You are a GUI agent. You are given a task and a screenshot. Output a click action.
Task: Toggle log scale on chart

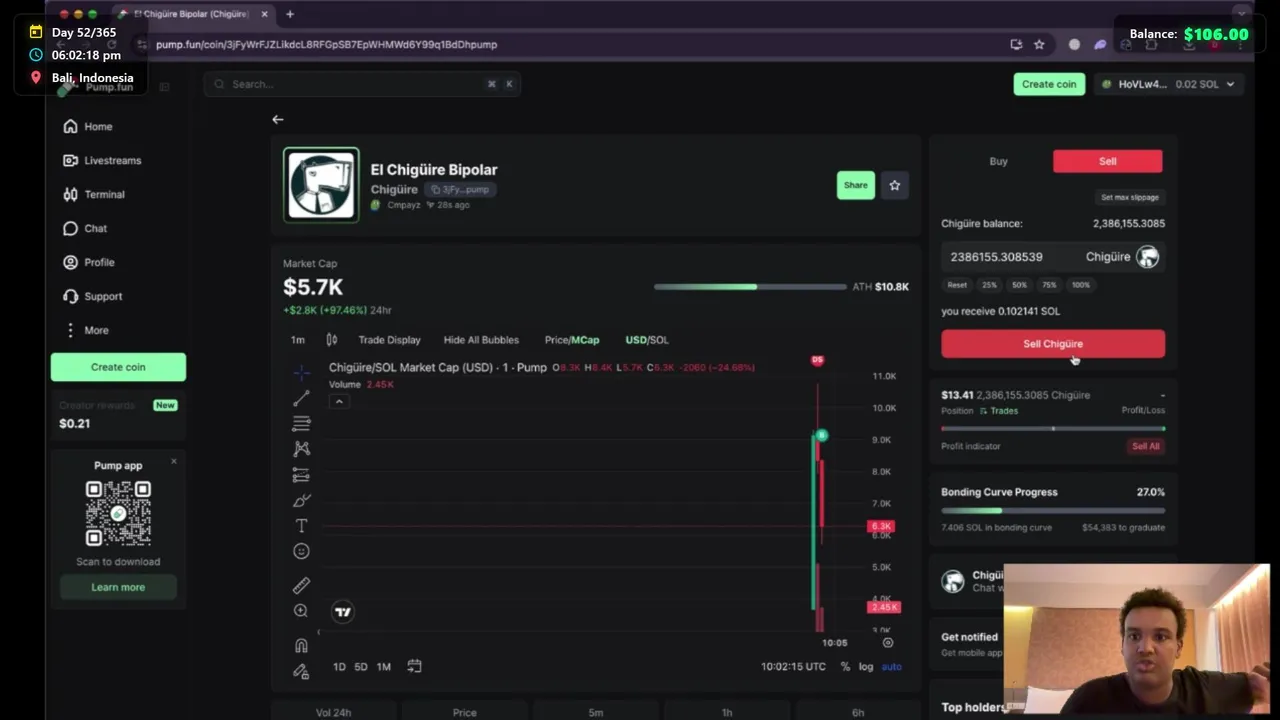866,667
